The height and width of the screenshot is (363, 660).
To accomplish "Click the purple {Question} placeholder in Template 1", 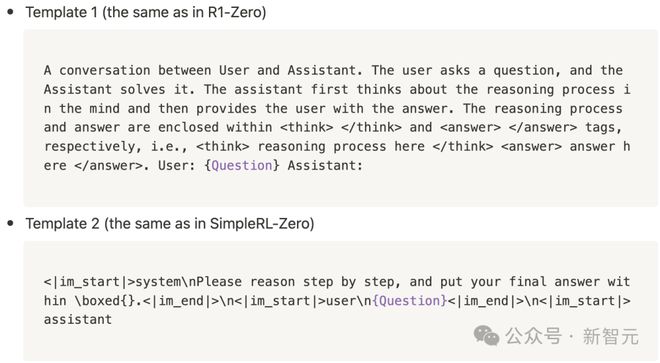I will click(x=241, y=165).
